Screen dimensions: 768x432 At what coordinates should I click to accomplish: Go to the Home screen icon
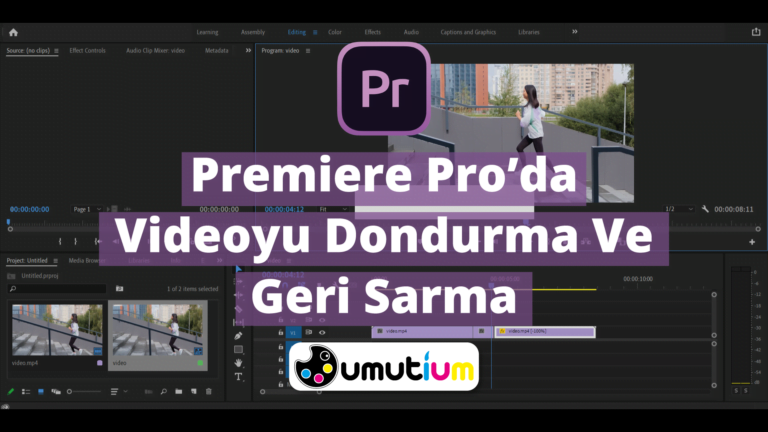13,32
